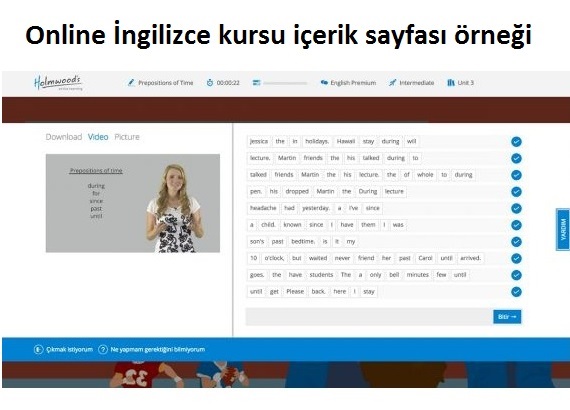Click check mark for 'until get Please' row
570x410 pixels.
[x=516, y=292]
